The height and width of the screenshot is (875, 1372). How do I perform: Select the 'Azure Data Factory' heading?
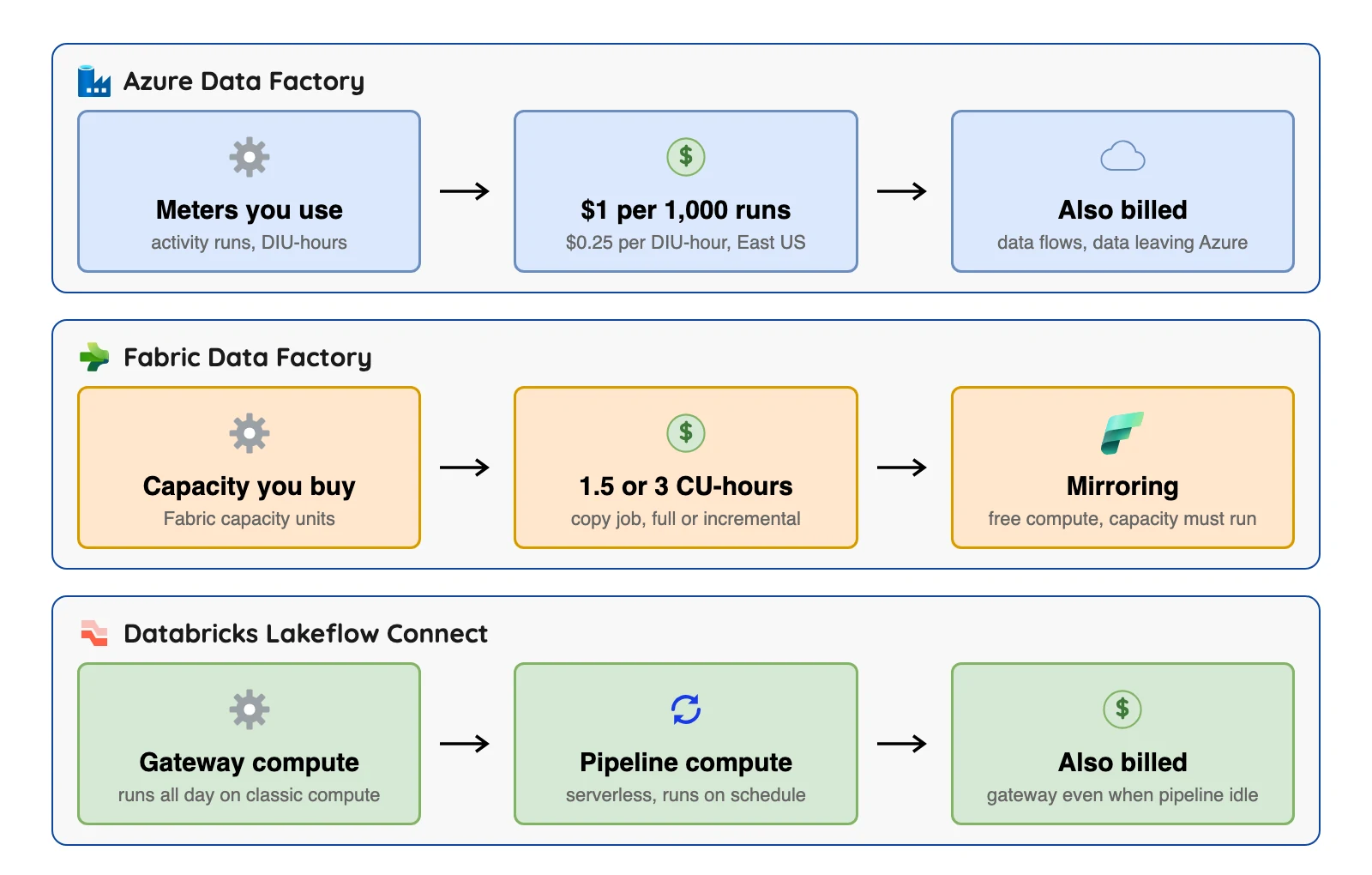[244, 81]
